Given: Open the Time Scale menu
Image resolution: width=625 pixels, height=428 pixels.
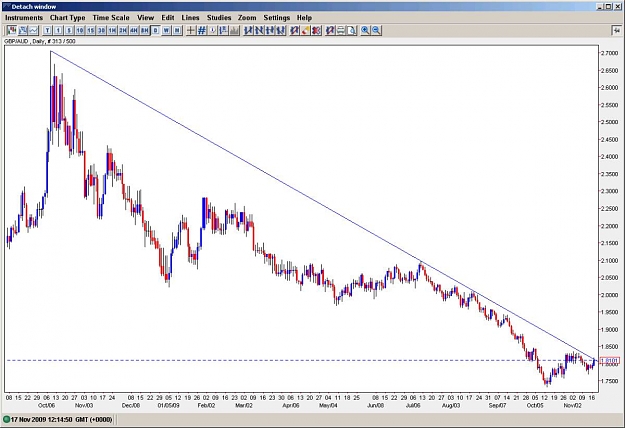Looking at the screenshot, I should tap(111, 18).
